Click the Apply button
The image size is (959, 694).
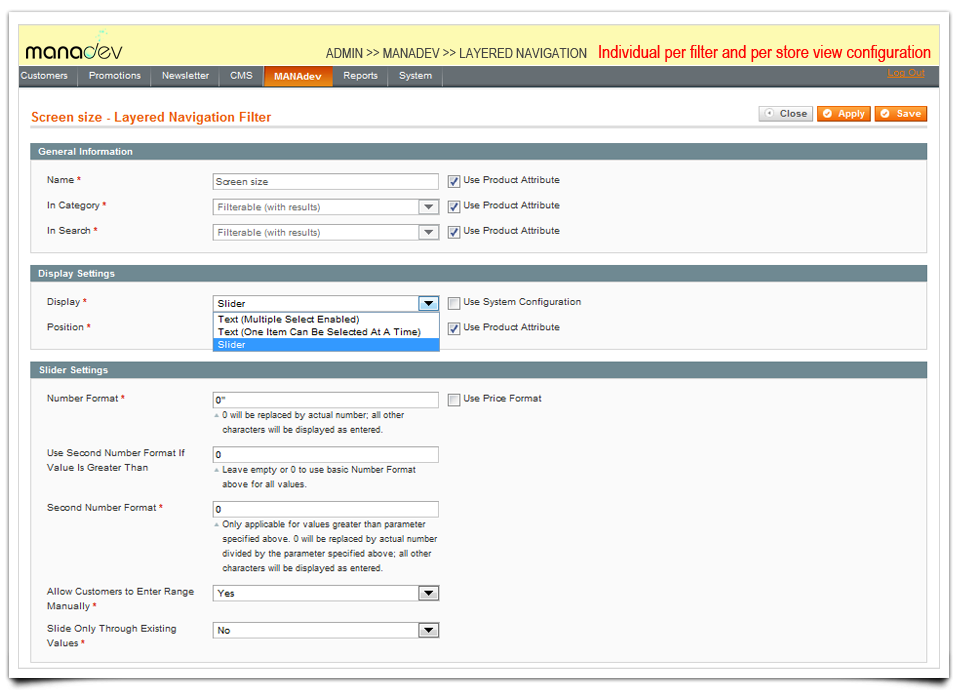pos(843,114)
